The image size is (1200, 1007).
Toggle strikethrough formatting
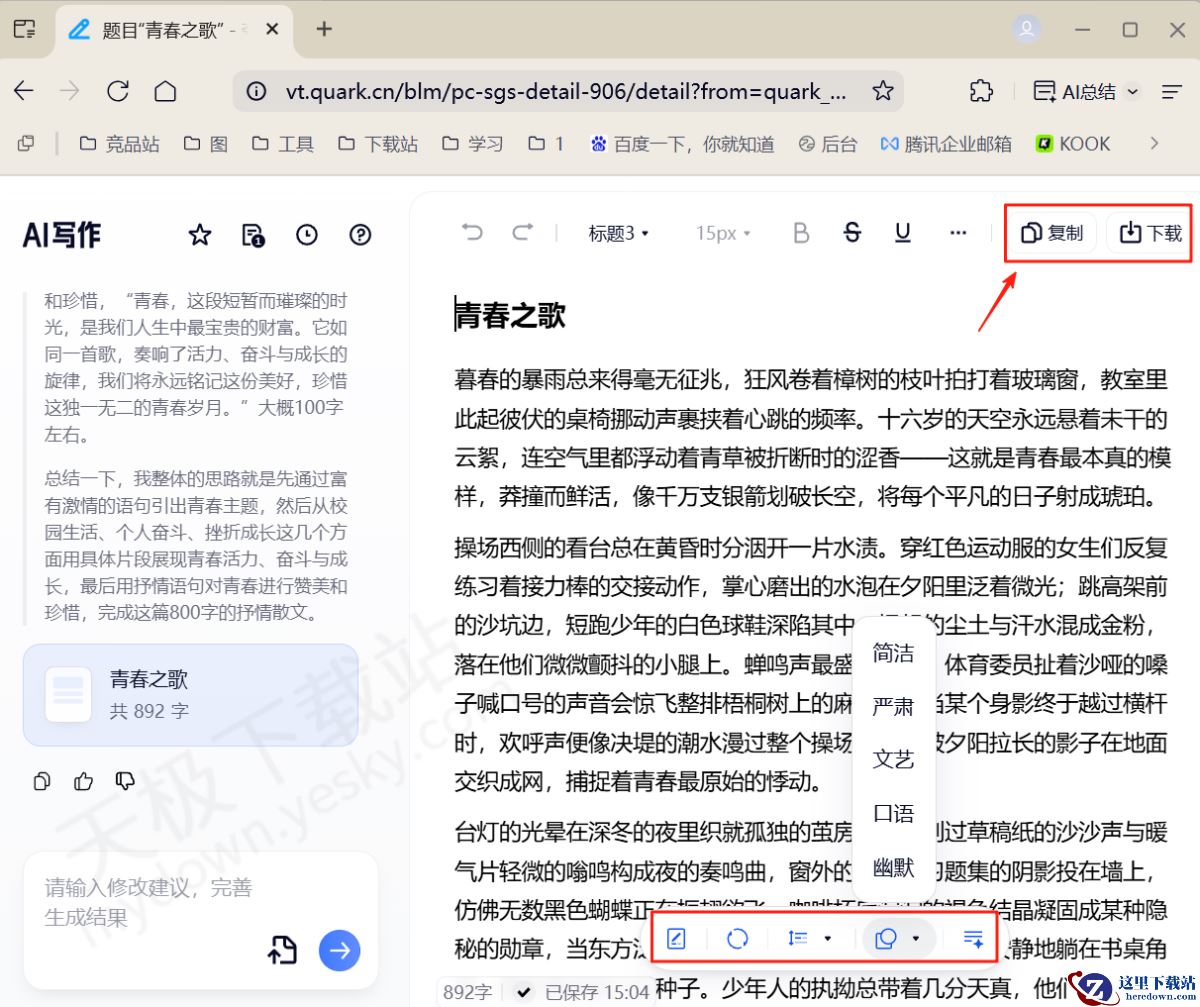(x=852, y=233)
